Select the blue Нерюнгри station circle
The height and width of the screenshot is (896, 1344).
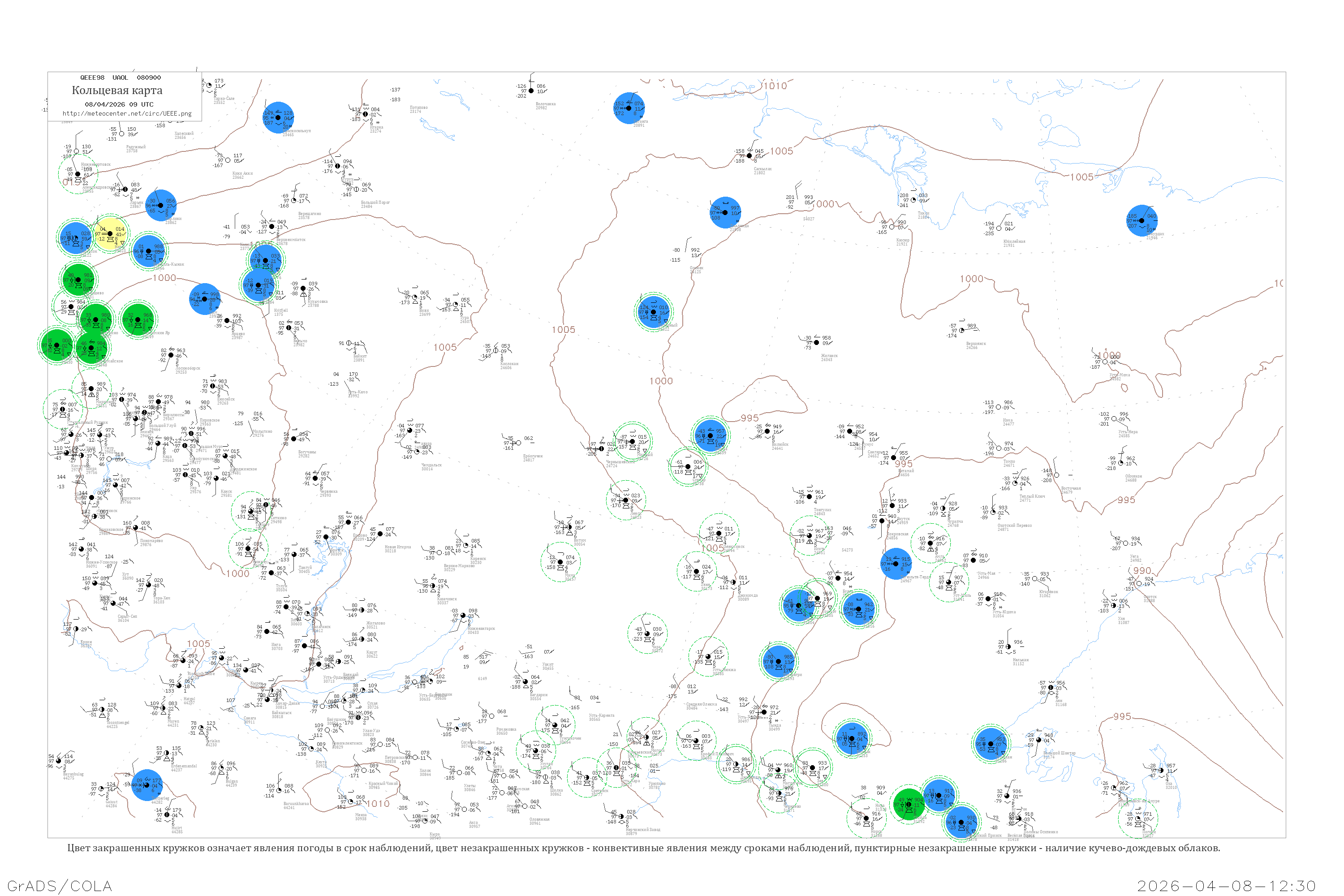pyautogui.click(x=778, y=661)
